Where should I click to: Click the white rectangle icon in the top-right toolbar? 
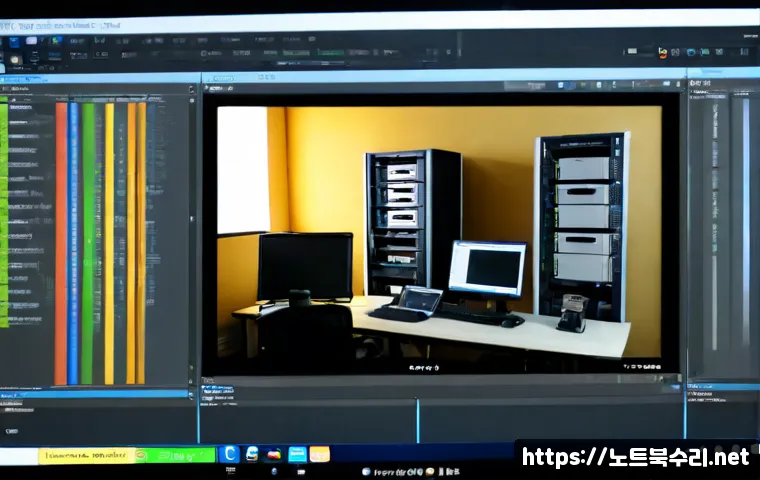point(632,51)
